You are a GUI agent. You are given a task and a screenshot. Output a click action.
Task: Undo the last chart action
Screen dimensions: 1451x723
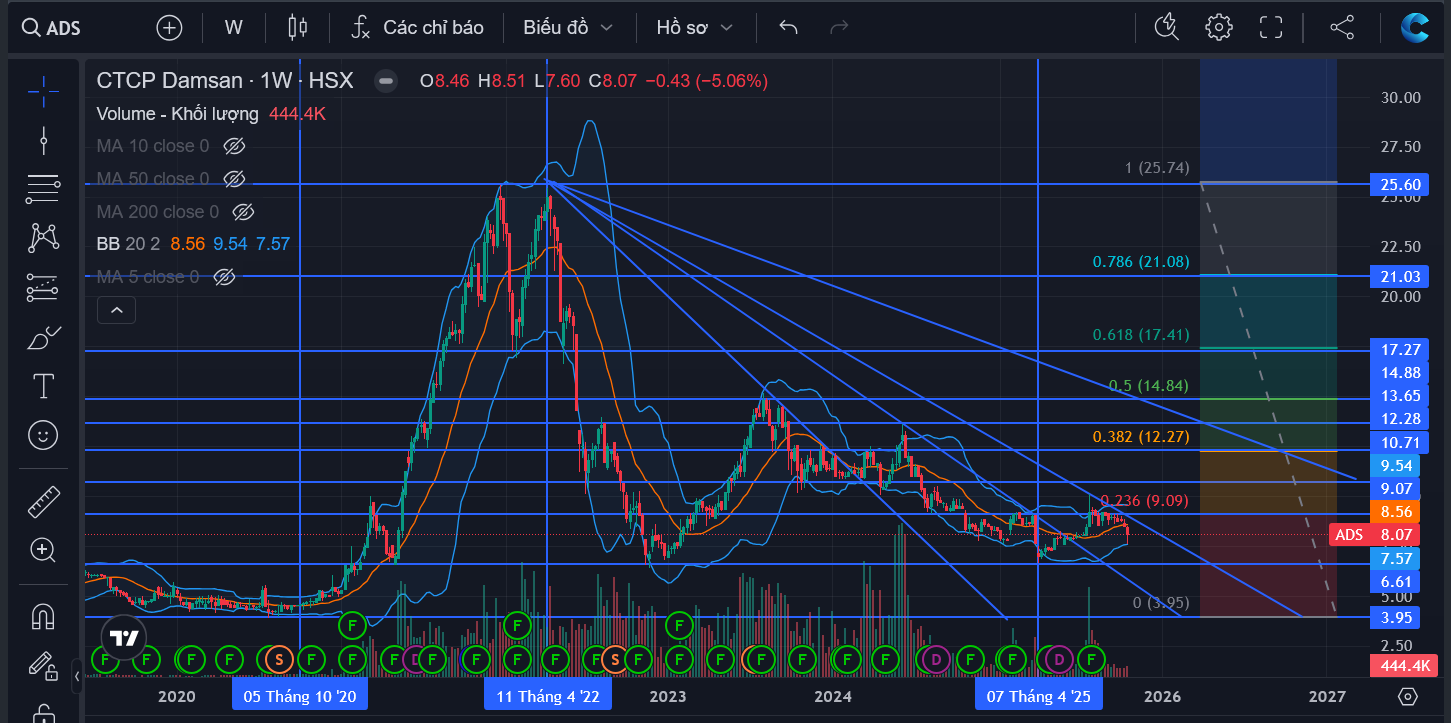tap(788, 27)
